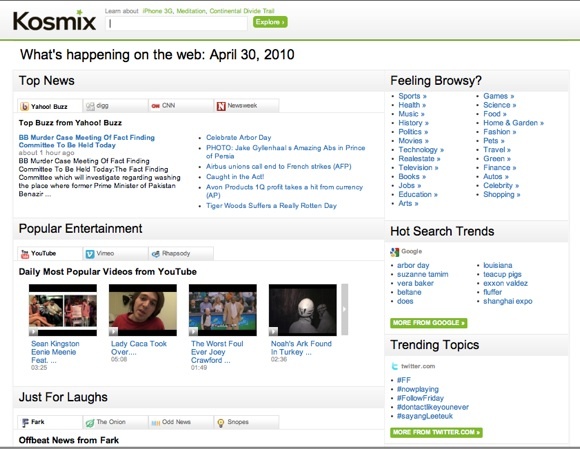Click the Newsweek N icon

(x=221, y=107)
